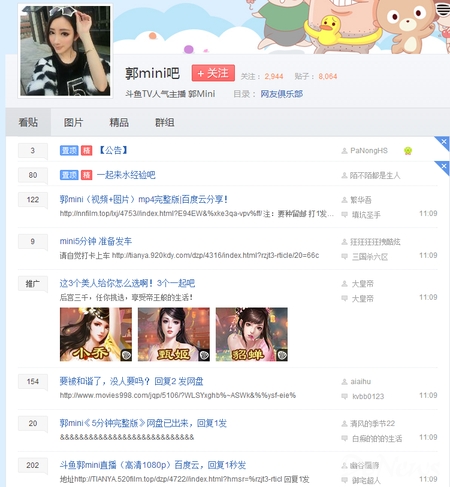
Task: Open the menu icon at top right
Action: click(443, 9)
